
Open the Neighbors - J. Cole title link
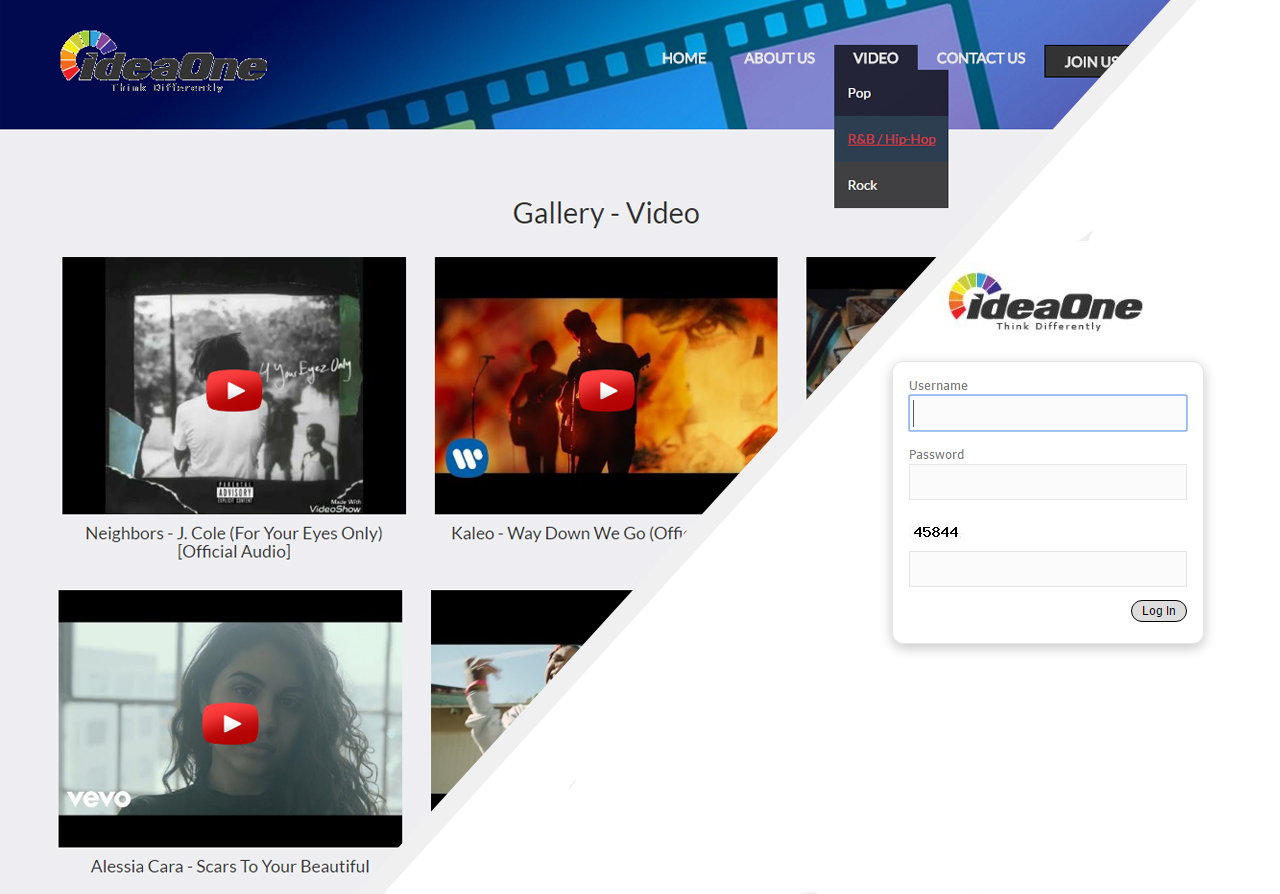pyautogui.click(x=234, y=542)
